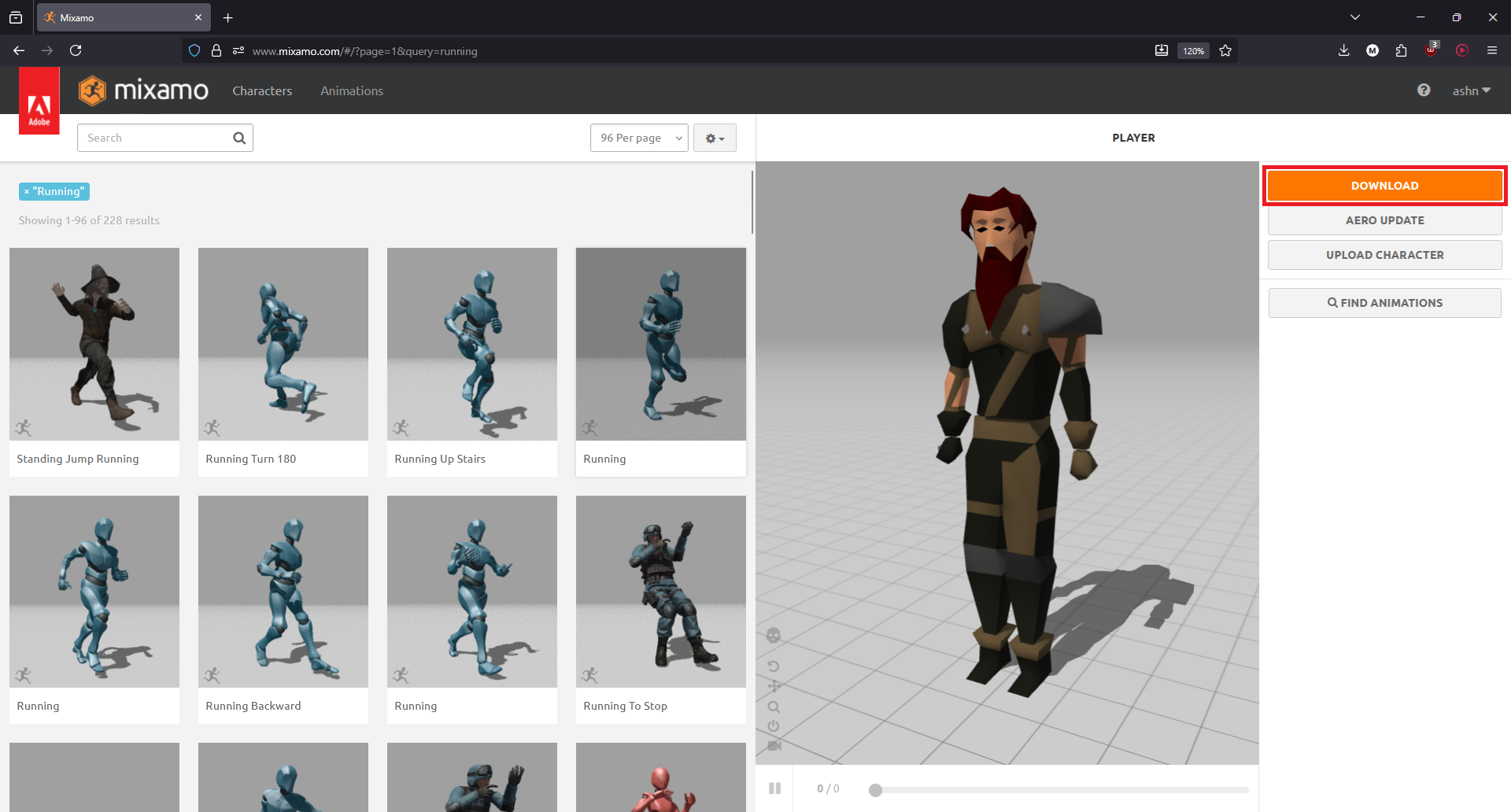The height and width of the screenshot is (812, 1511).
Task: Click the Adobe logo badge
Action: tap(39, 101)
